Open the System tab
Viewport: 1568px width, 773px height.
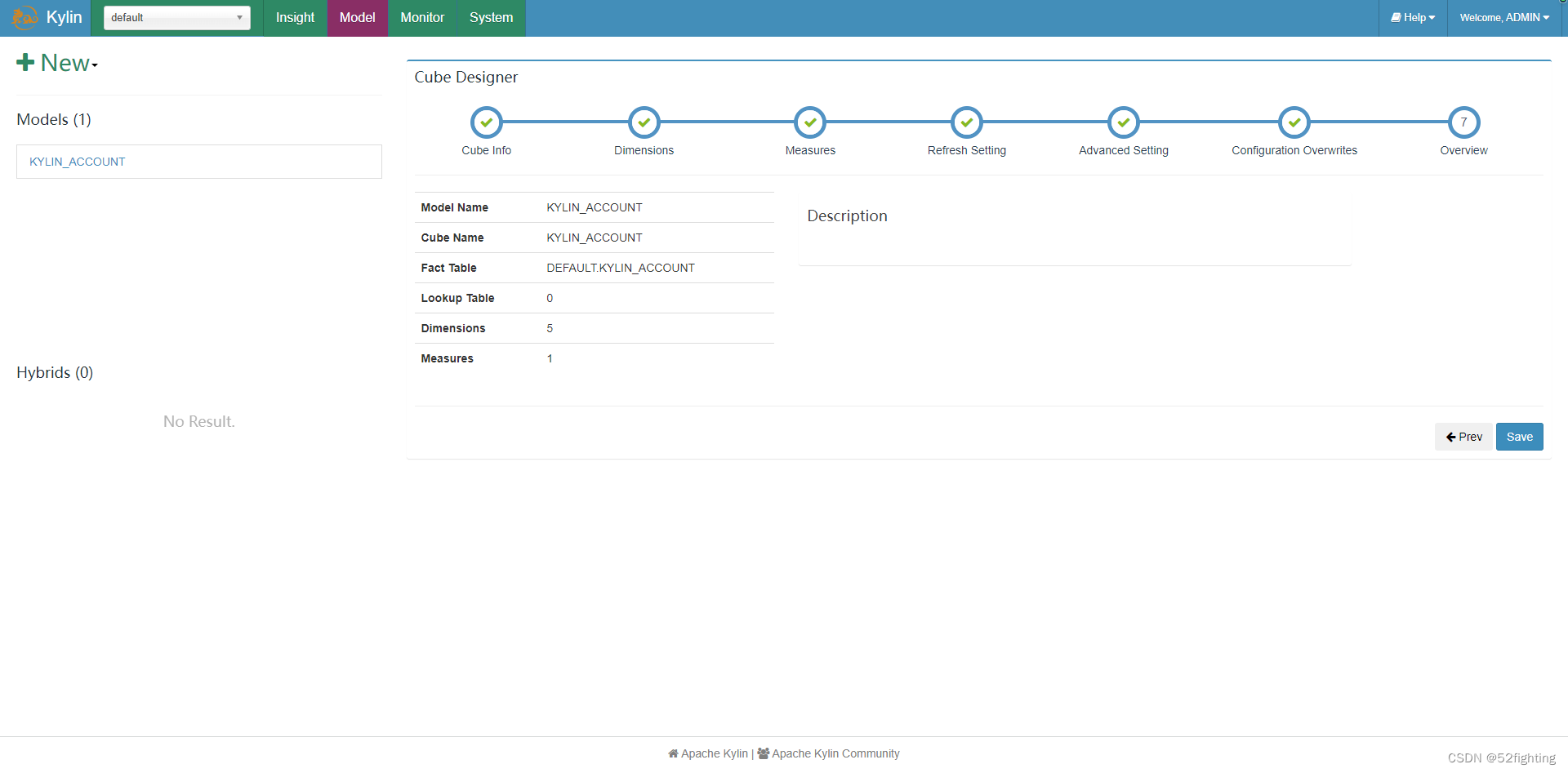(492, 17)
